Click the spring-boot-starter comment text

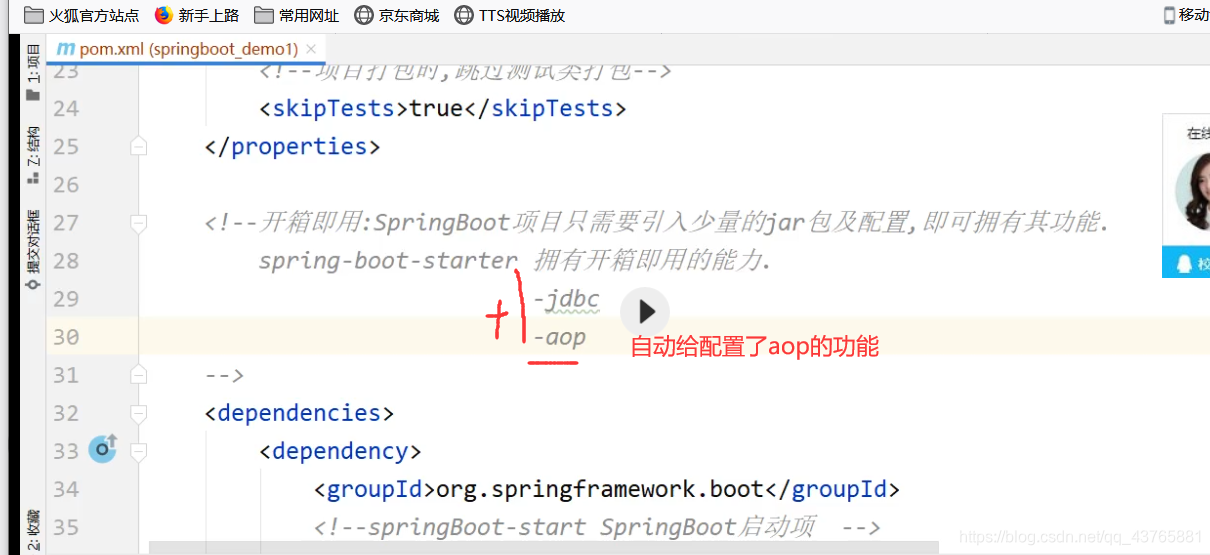388,261
